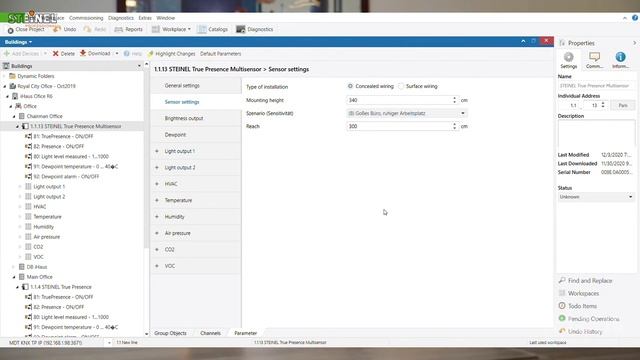Click the Add Devices plus icon

(x=7, y=53)
